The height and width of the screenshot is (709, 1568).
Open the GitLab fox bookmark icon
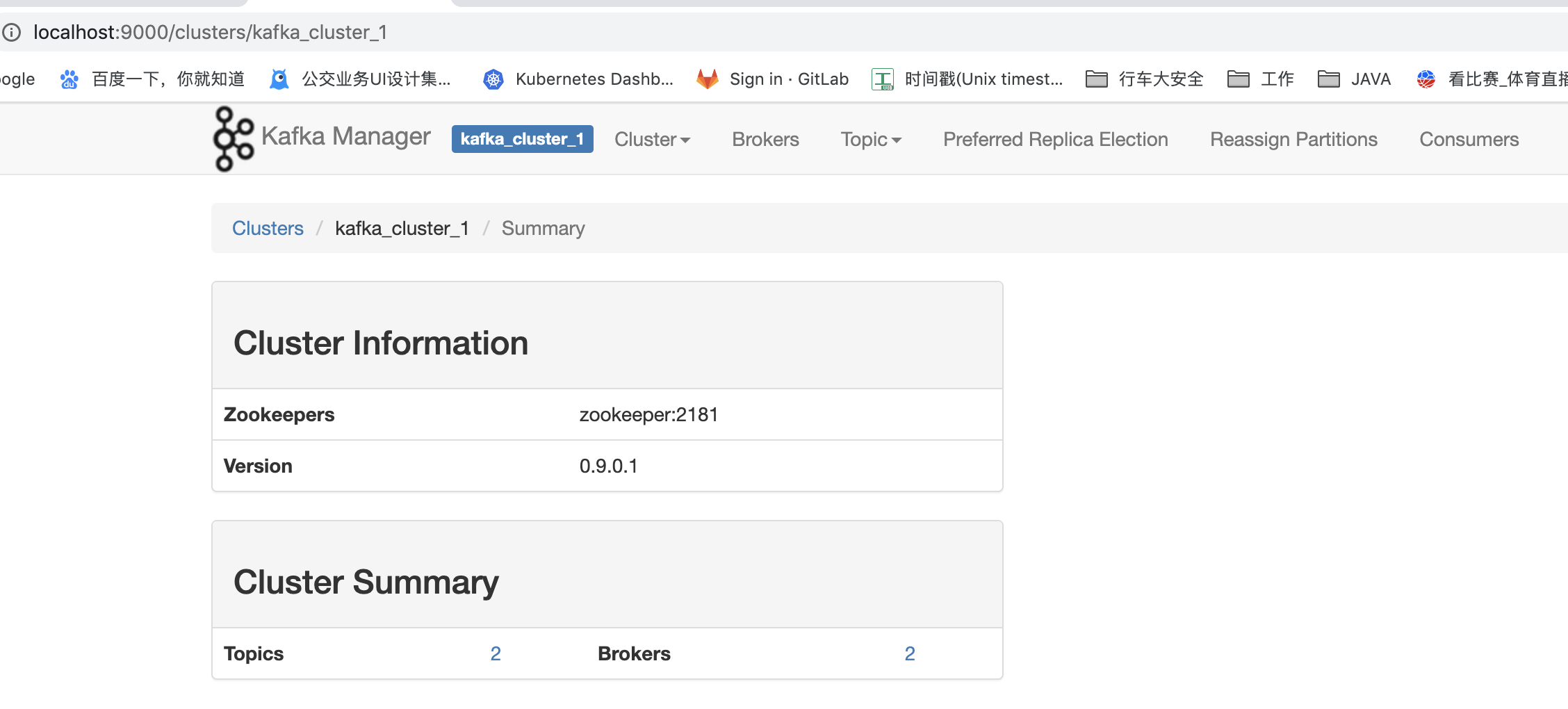(x=708, y=79)
